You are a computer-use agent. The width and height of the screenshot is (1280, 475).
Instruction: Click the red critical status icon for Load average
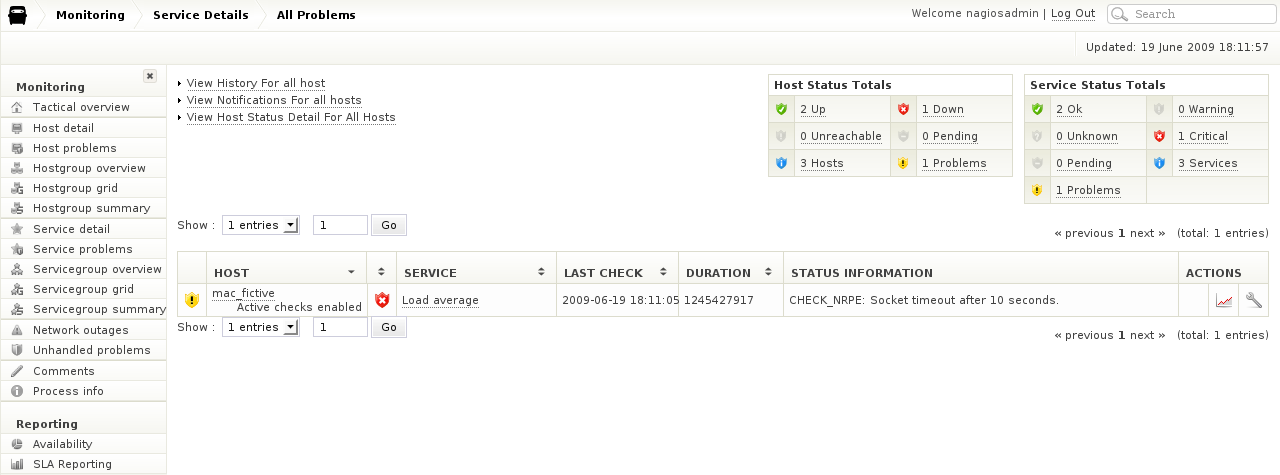[x=381, y=300]
